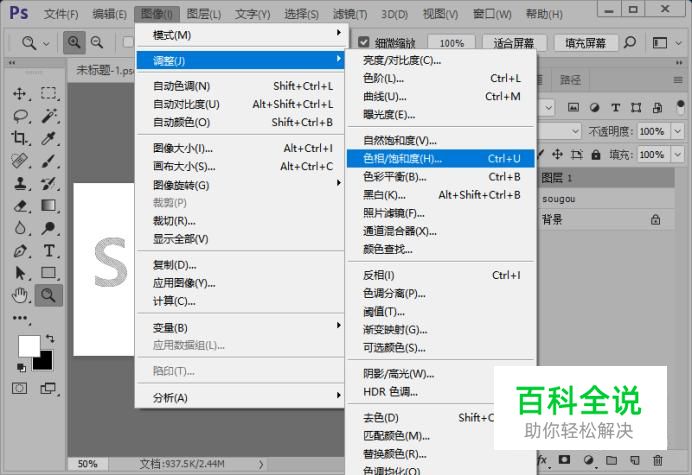
Task: Open opacity 100% dropdown arrow
Action: point(677,131)
